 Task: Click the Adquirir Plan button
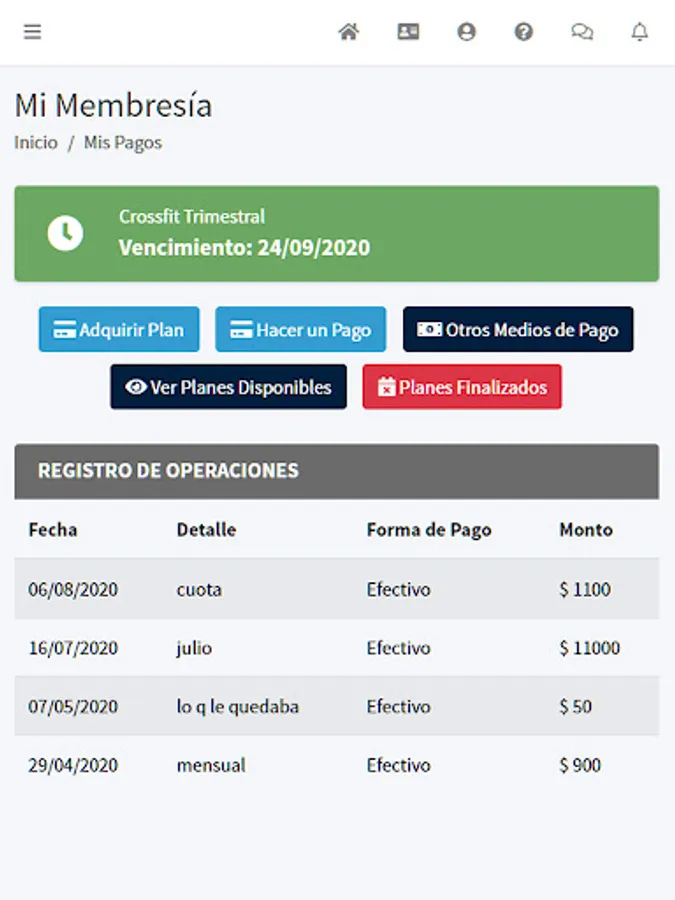(x=118, y=329)
